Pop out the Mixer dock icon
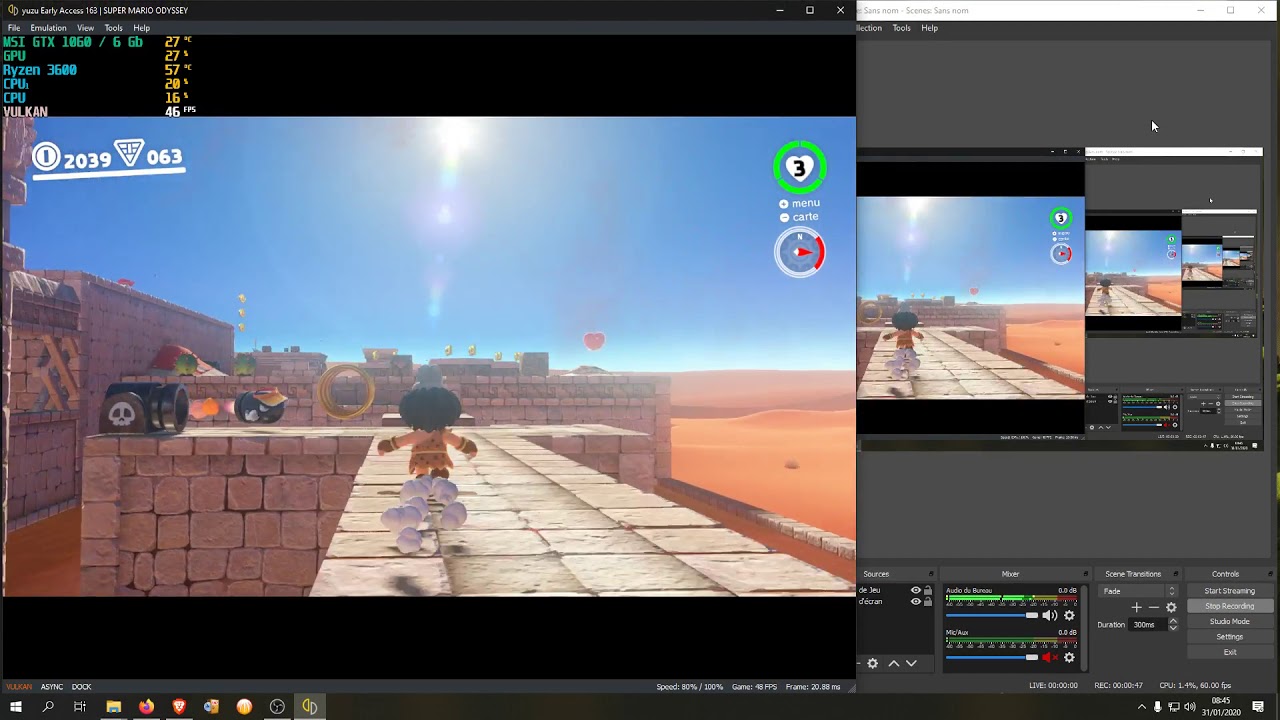1280x720 pixels. 1085,574
